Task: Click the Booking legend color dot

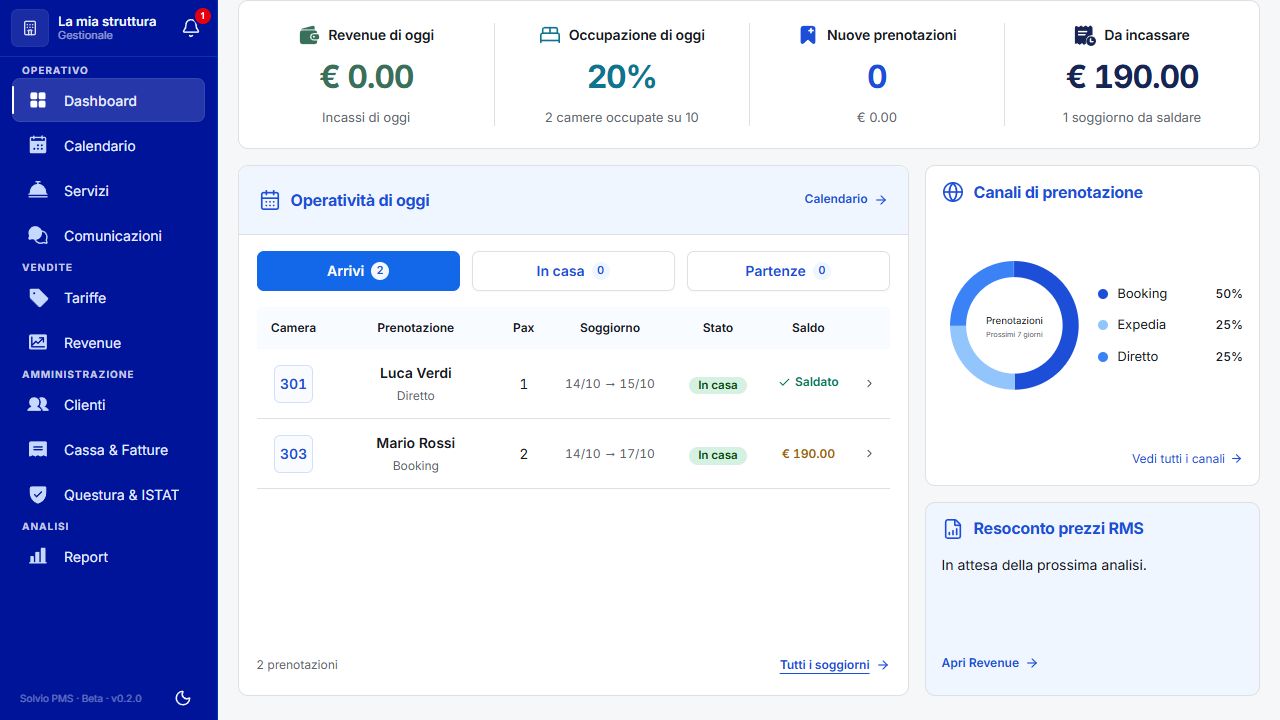Action: coord(1103,294)
